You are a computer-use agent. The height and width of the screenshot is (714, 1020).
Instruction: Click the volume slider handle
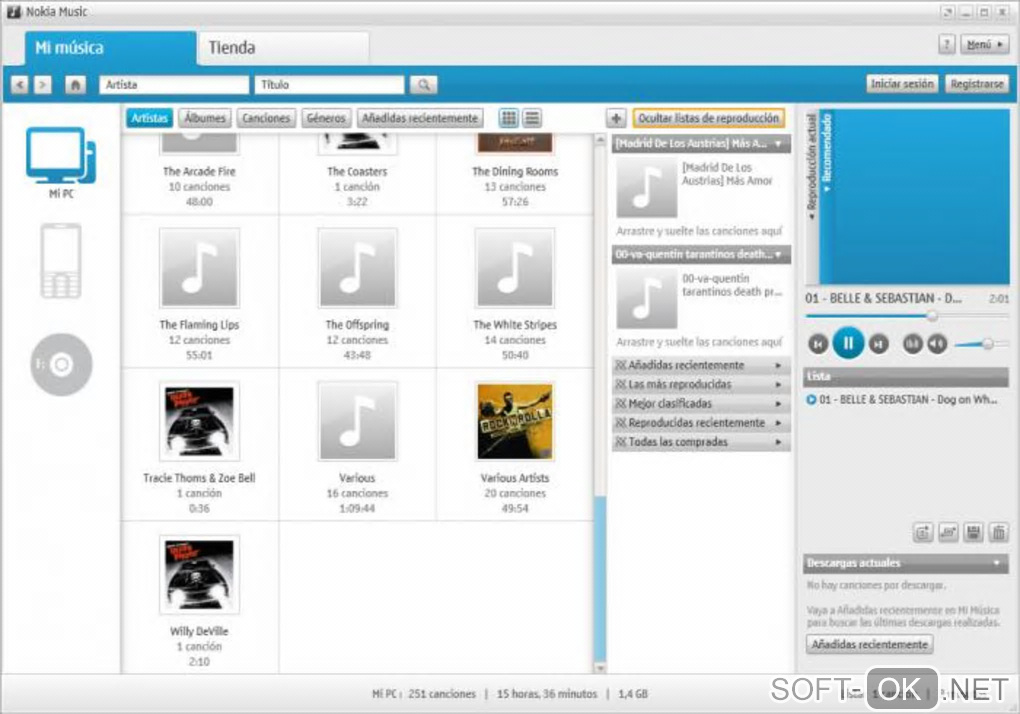point(987,343)
